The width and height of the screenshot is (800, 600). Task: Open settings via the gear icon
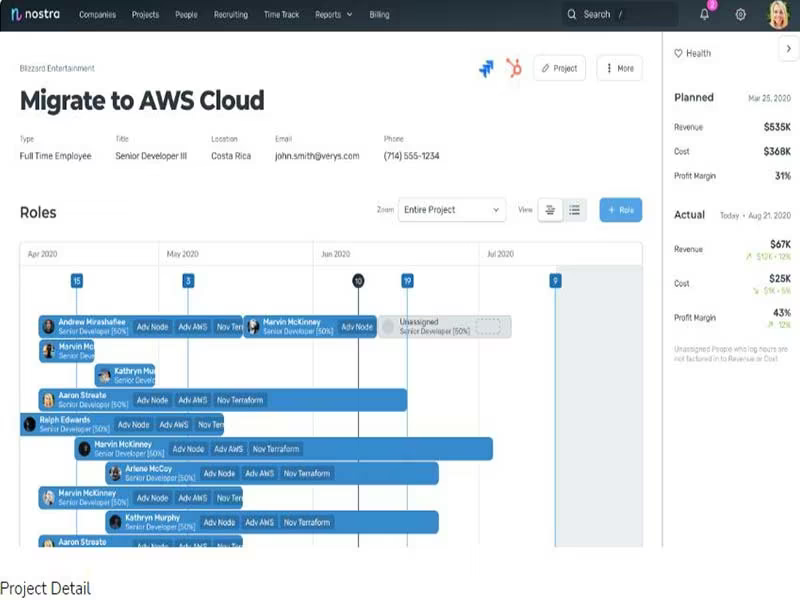click(740, 15)
